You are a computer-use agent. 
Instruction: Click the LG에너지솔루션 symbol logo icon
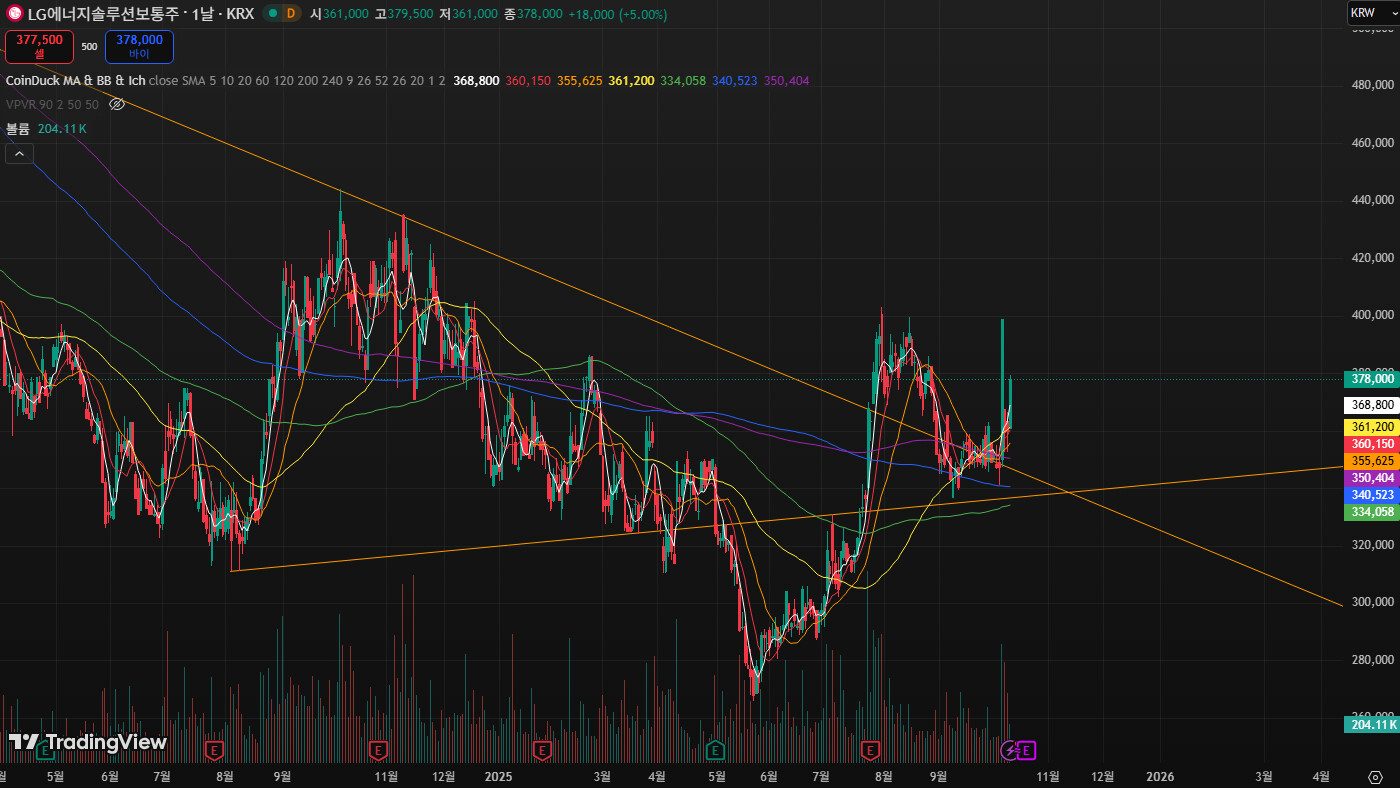15,14
